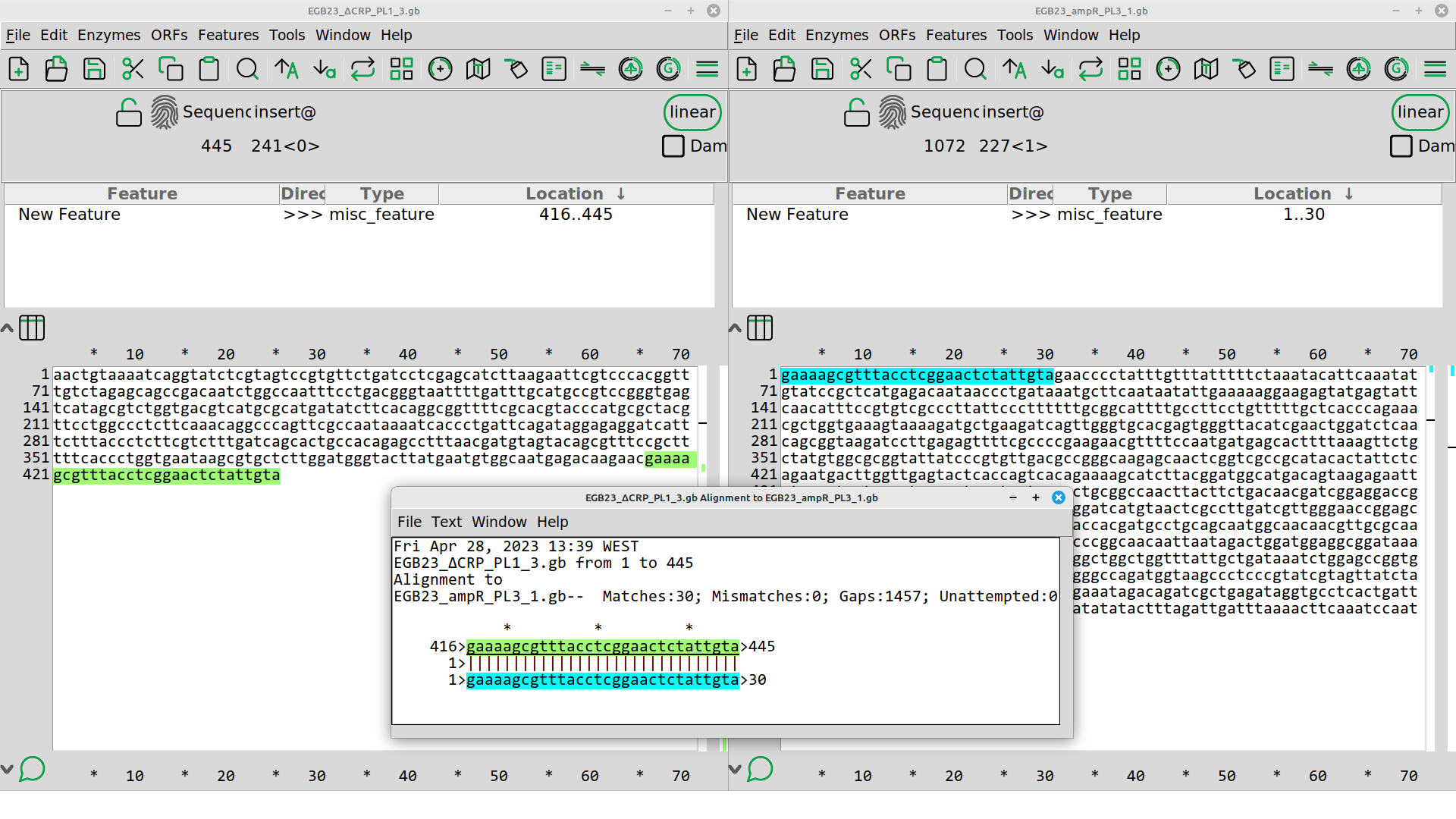The height and width of the screenshot is (819, 1456).
Task: Click the save floppy icon in right window
Action: coord(822,69)
